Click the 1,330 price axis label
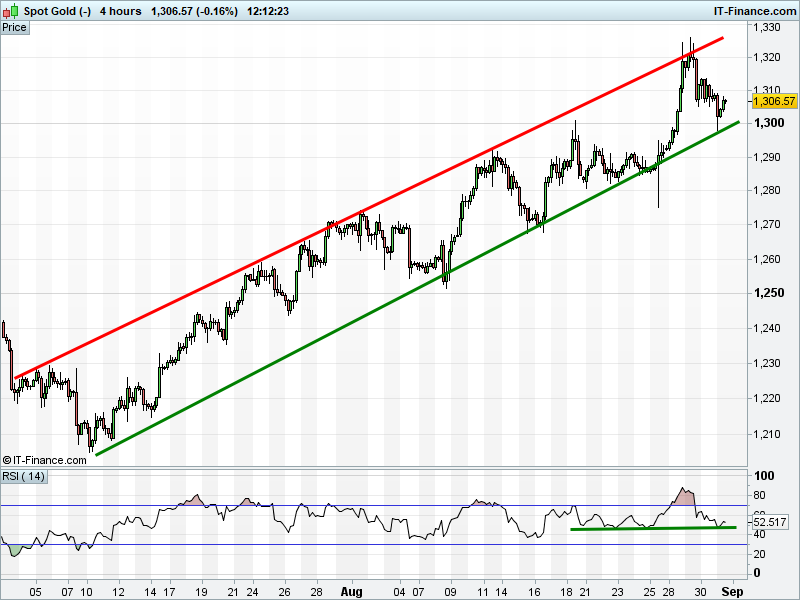Screen dimensions: 800x600 tap(767, 28)
